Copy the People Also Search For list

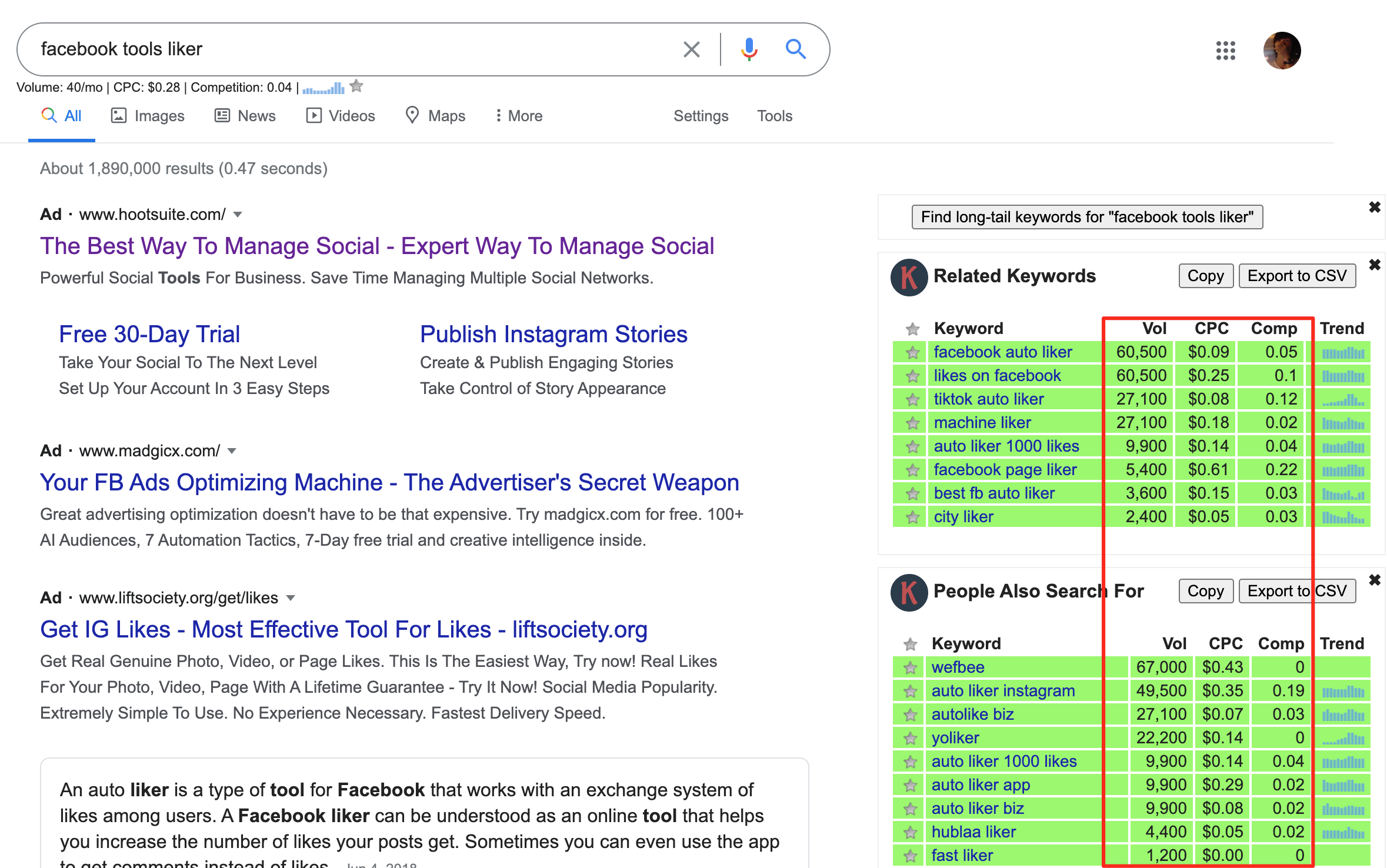(1206, 591)
